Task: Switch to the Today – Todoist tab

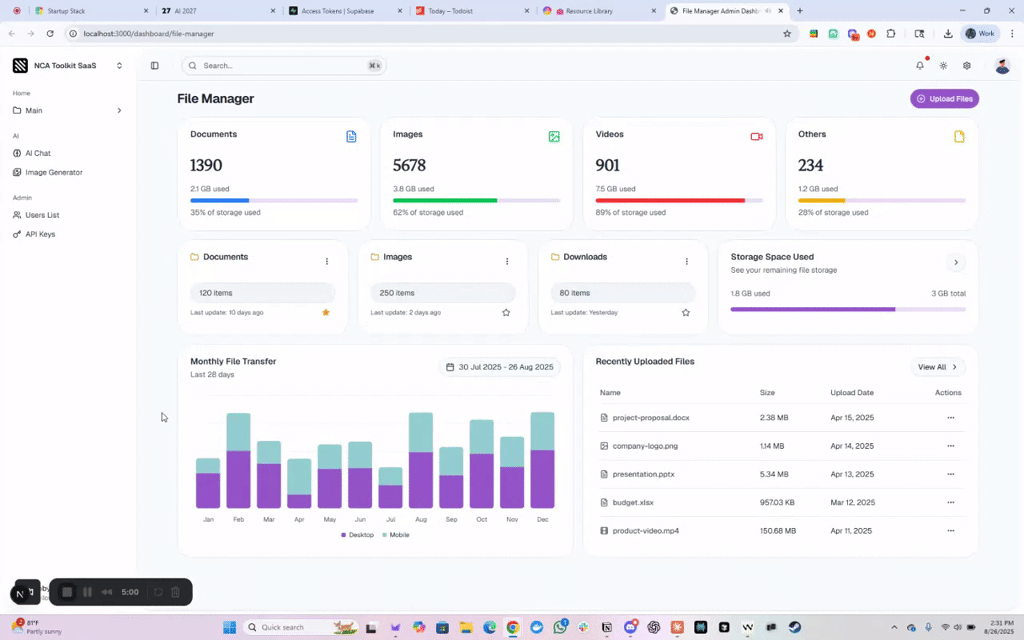Action: 473,11
